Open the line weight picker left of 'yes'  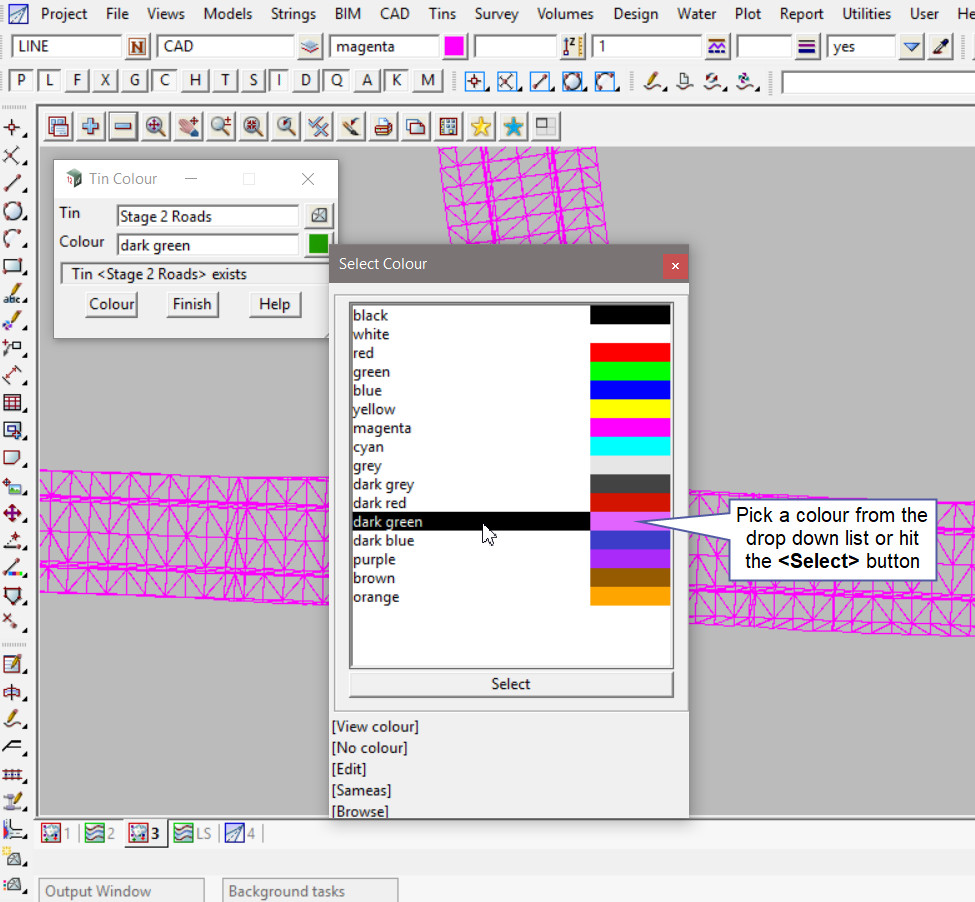coord(808,47)
